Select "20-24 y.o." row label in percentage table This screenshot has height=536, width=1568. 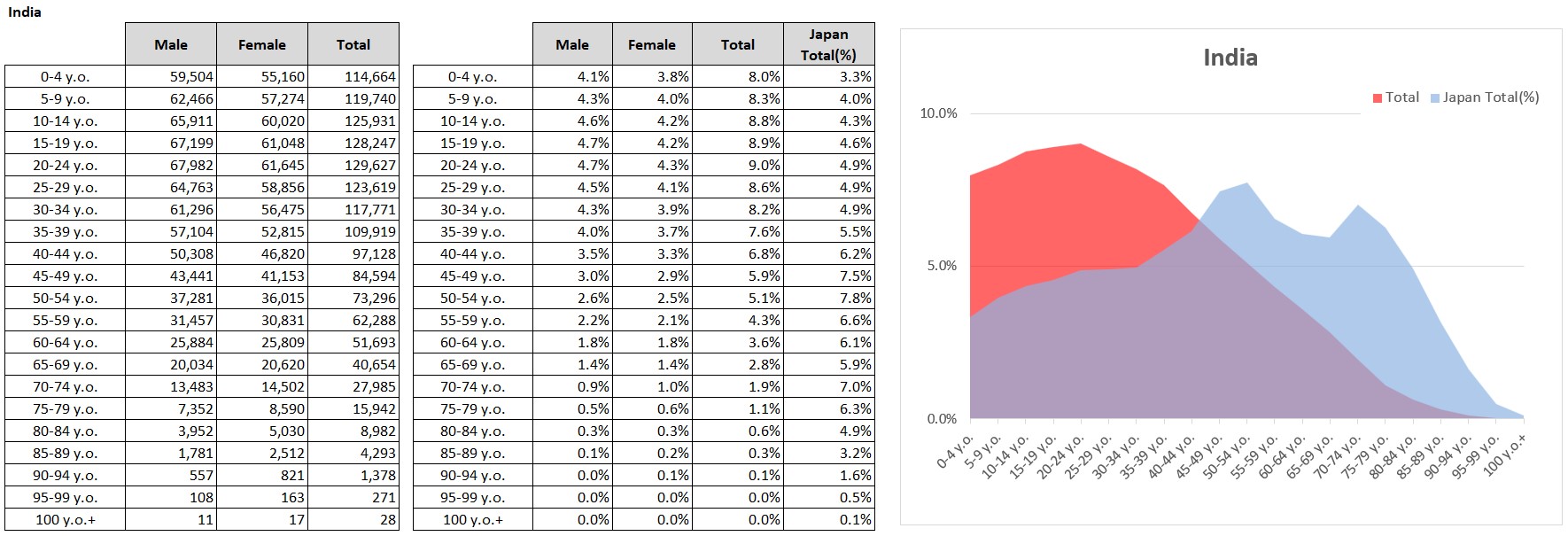point(472,166)
